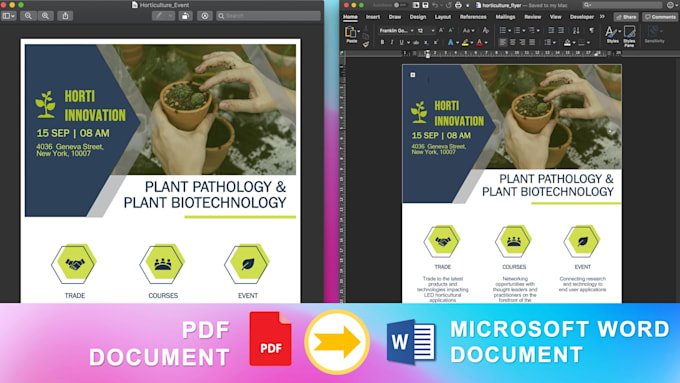Toggle Strikethrough formatting
Viewport: 680px width, 383px height.
416,43
